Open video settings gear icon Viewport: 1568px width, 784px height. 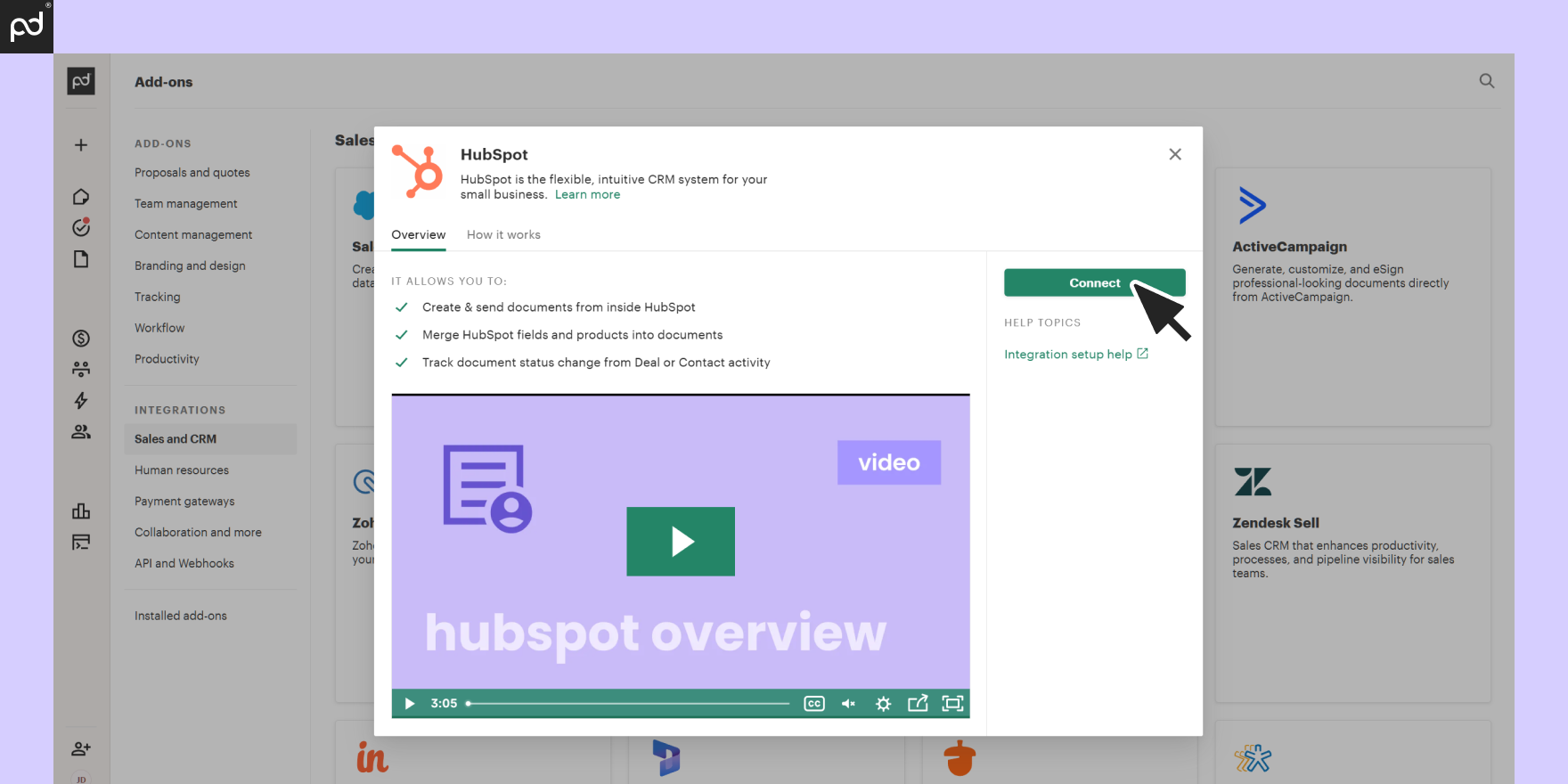[x=883, y=704]
